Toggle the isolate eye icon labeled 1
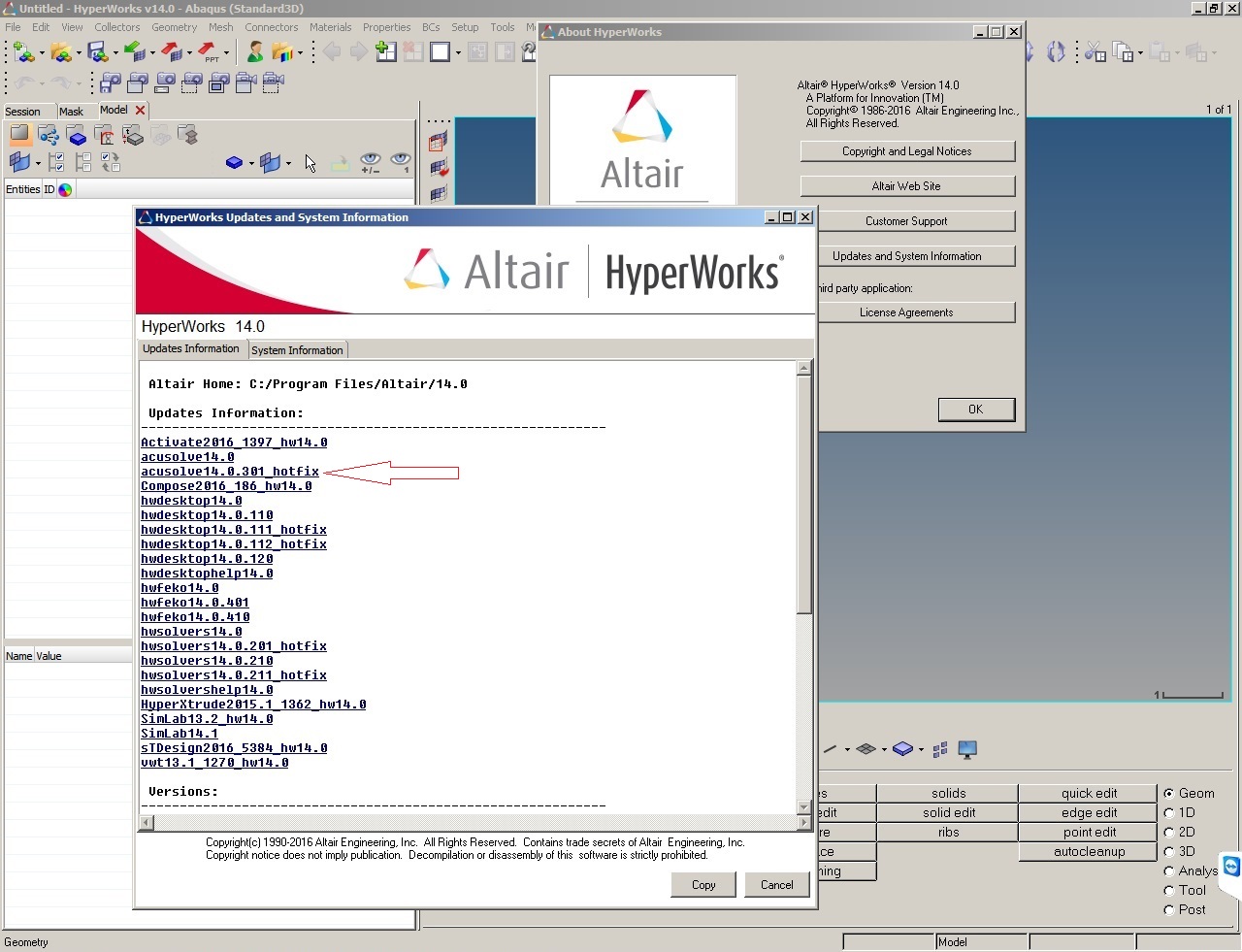 point(400,162)
